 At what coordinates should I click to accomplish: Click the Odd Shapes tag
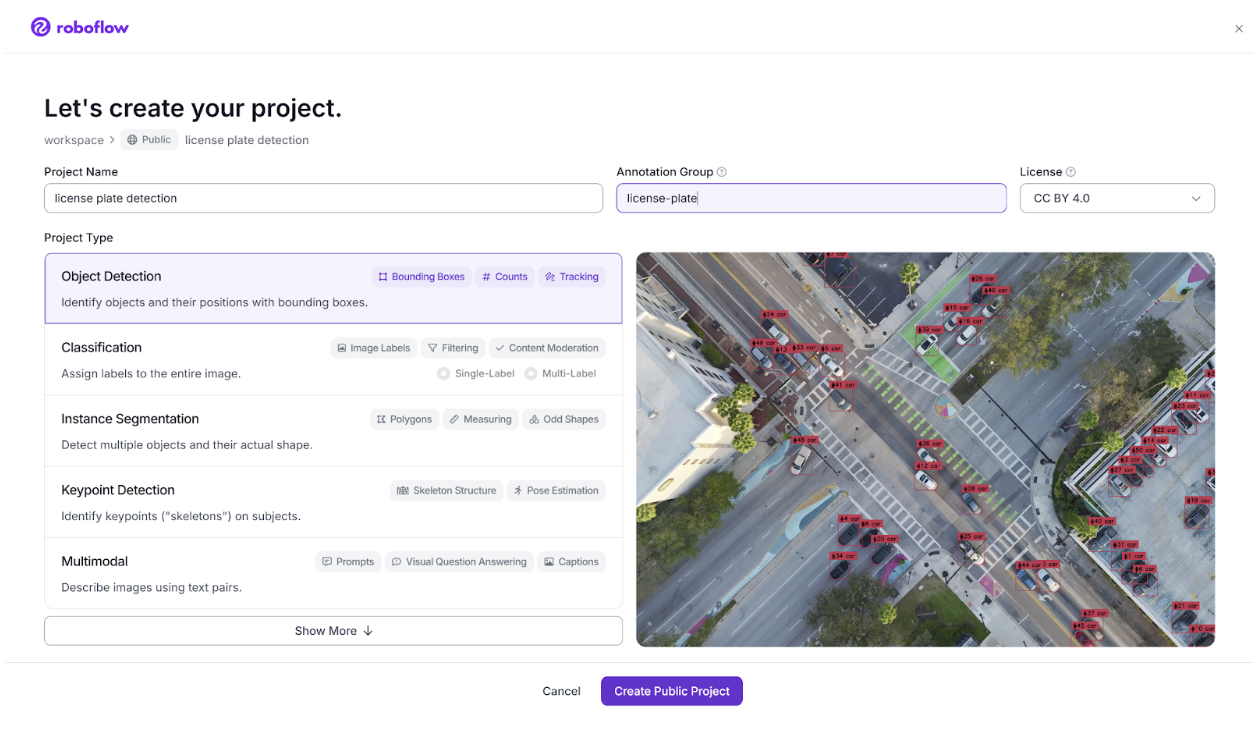tap(563, 419)
